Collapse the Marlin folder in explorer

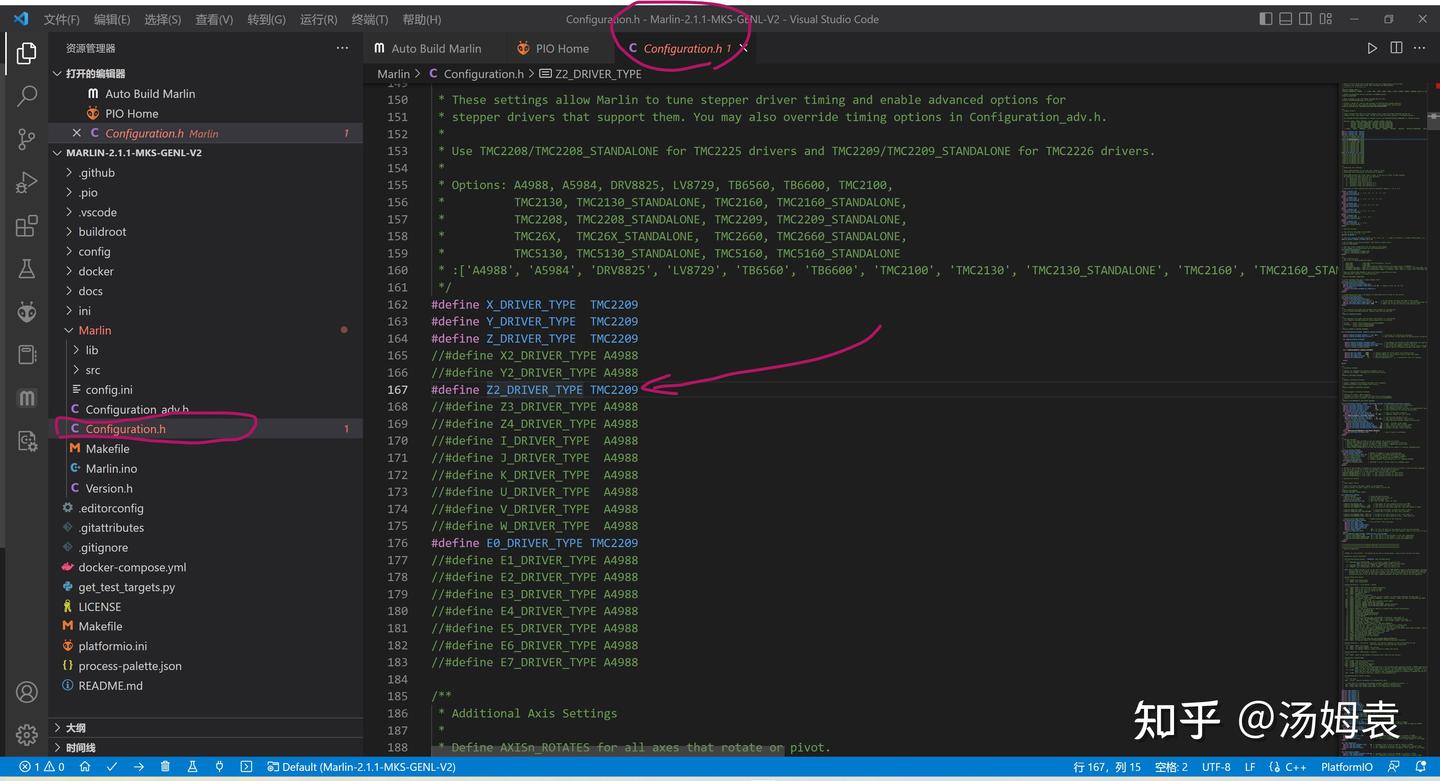click(x=95, y=330)
